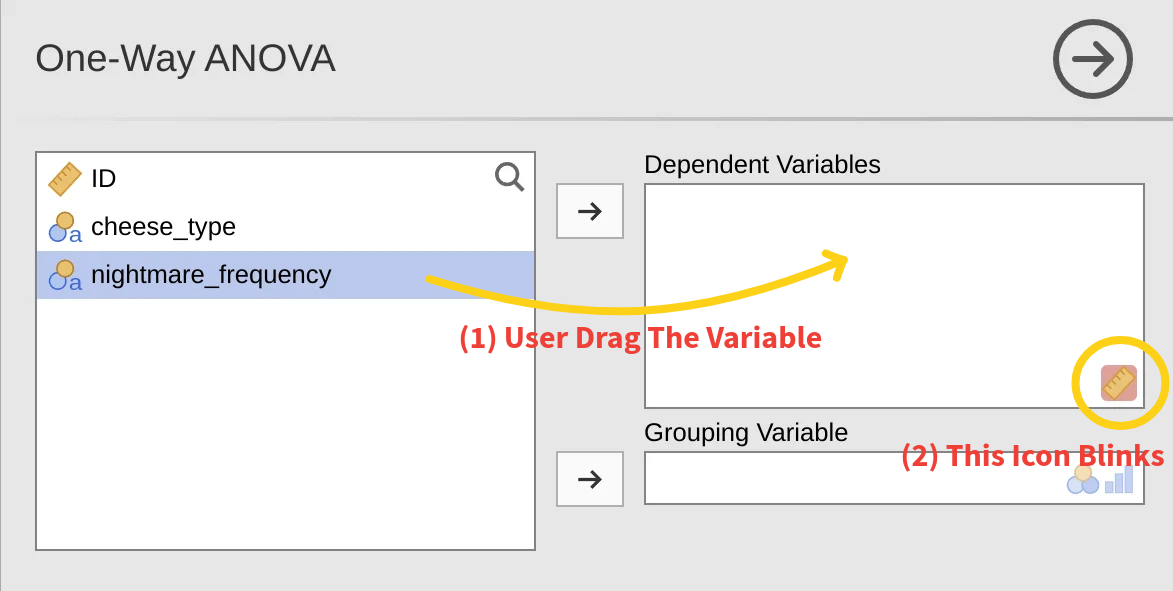1173x591 pixels.
Task: Click the red "User Drag The Variable" annotation
Action: click(640, 338)
